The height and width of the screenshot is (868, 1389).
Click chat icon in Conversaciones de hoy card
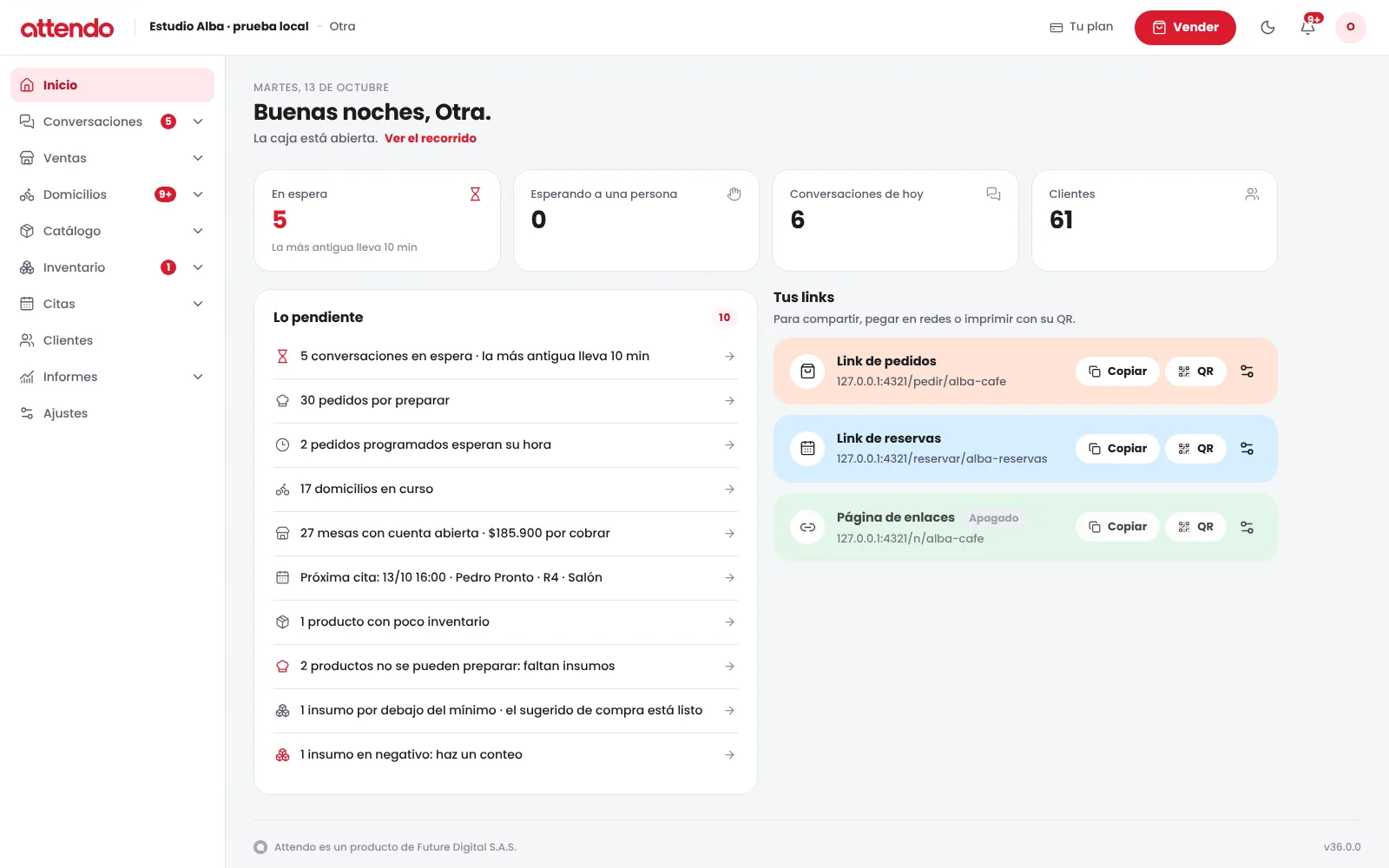tap(993, 194)
